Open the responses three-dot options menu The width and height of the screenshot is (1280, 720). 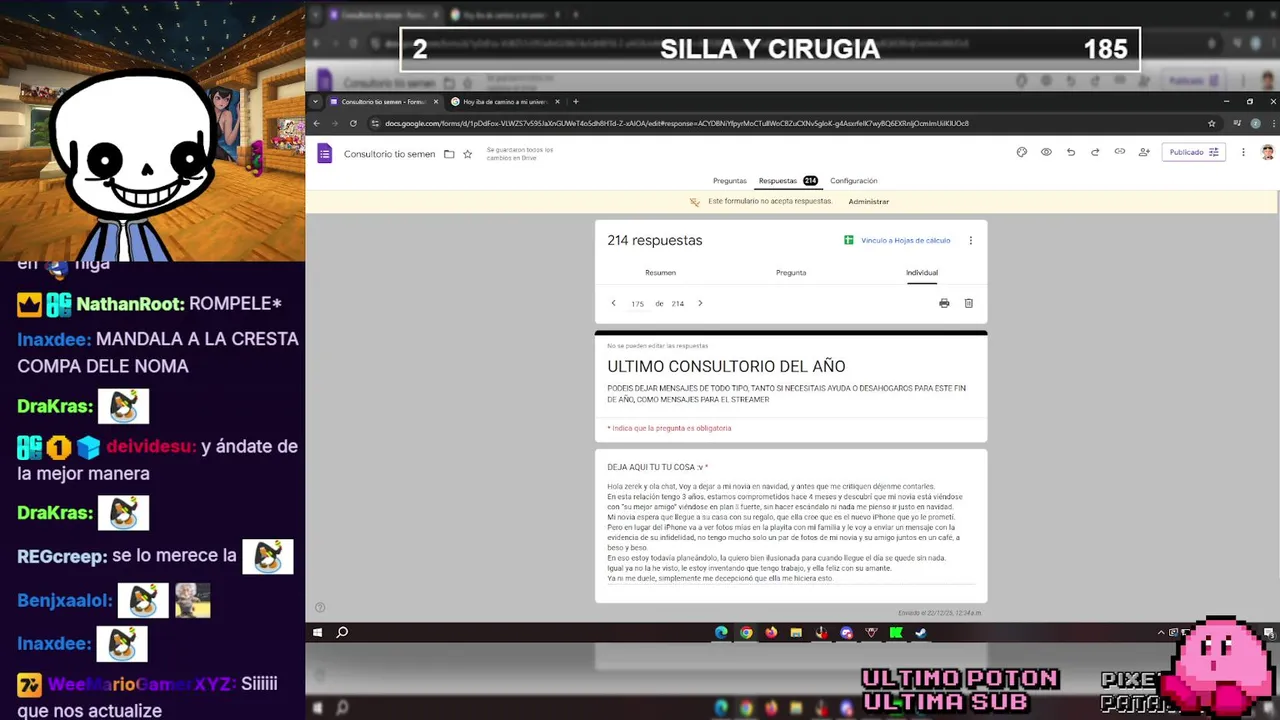970,240
